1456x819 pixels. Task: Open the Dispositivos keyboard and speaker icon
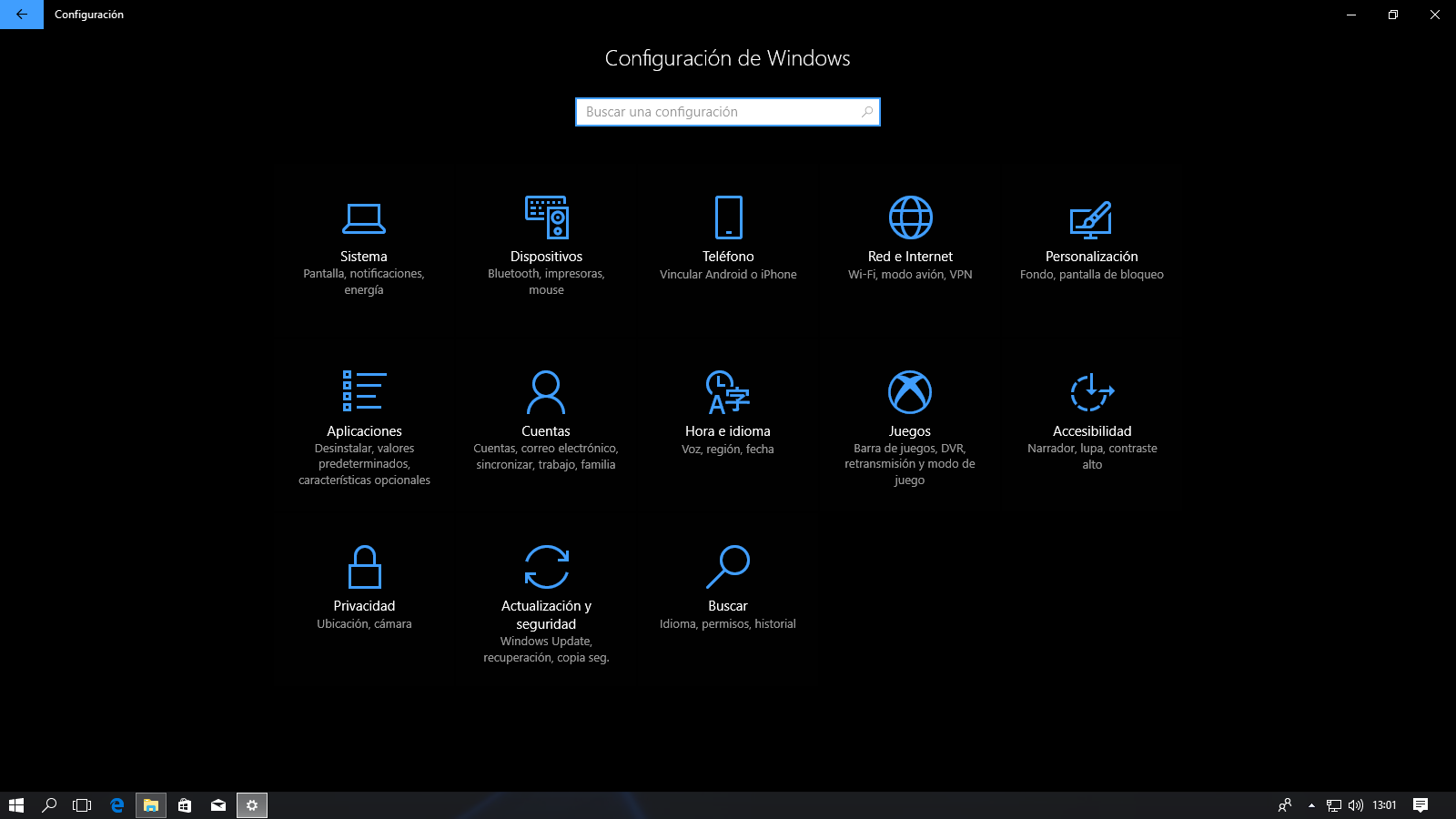pos(546,217)
